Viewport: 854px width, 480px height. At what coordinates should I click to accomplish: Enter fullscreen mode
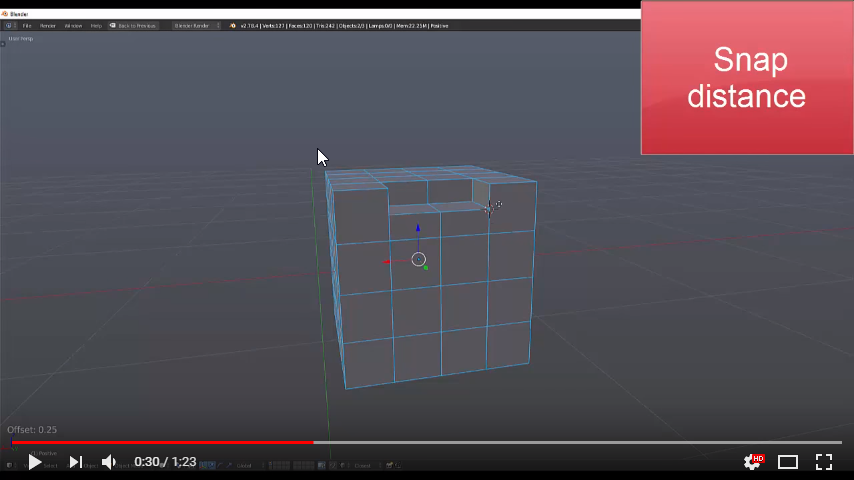pyautogui.click(x=824, y=462)
